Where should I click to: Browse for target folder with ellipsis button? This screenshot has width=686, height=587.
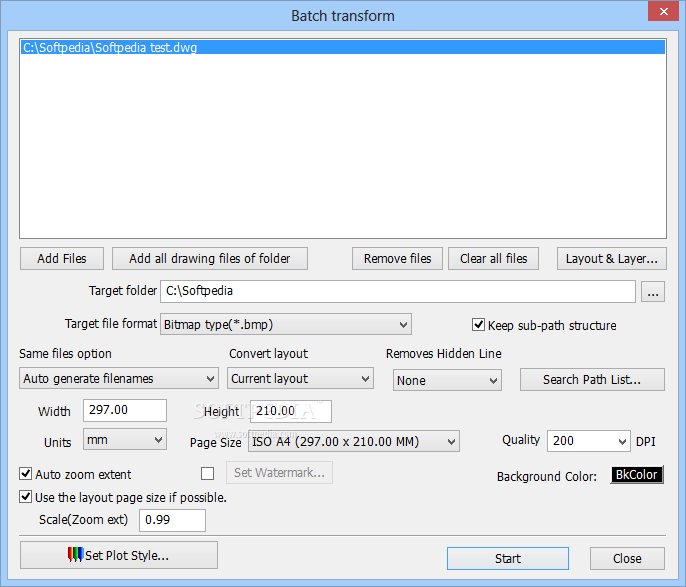(653, 292)
